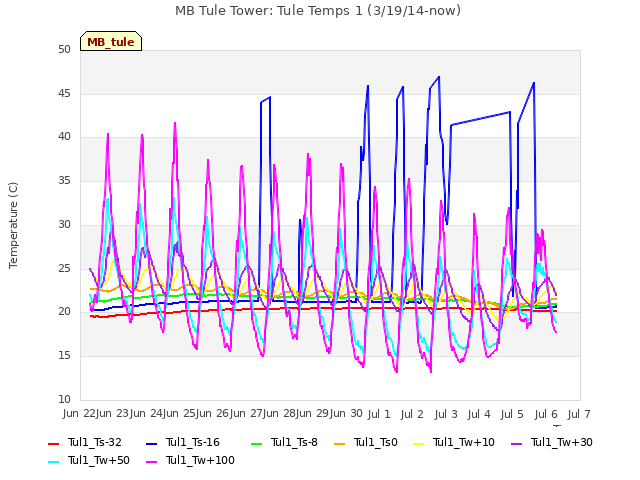Click the magenta Tul1_Tw+100 legend swatch

point(151,461)
